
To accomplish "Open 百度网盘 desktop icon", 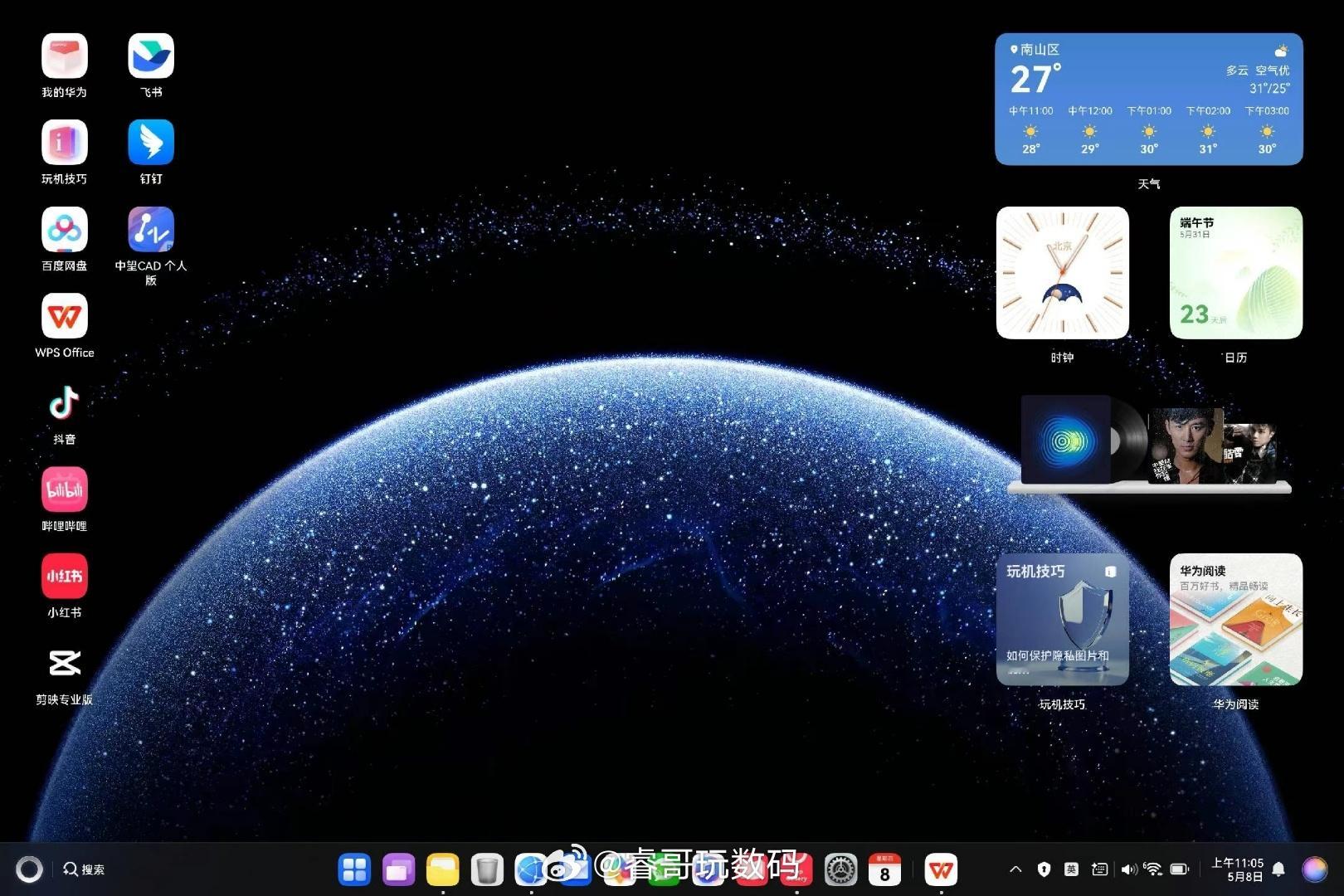I will 65,230.
